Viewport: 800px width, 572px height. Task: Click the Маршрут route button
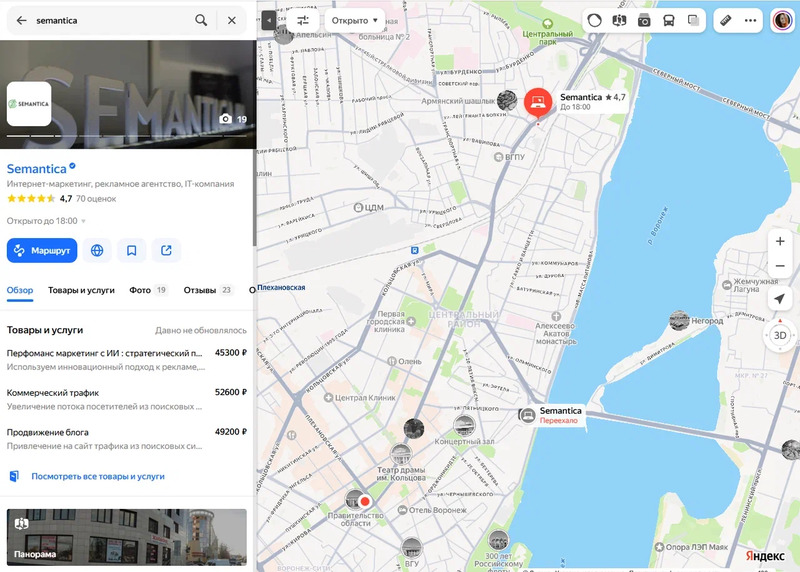tap(42, 251)
